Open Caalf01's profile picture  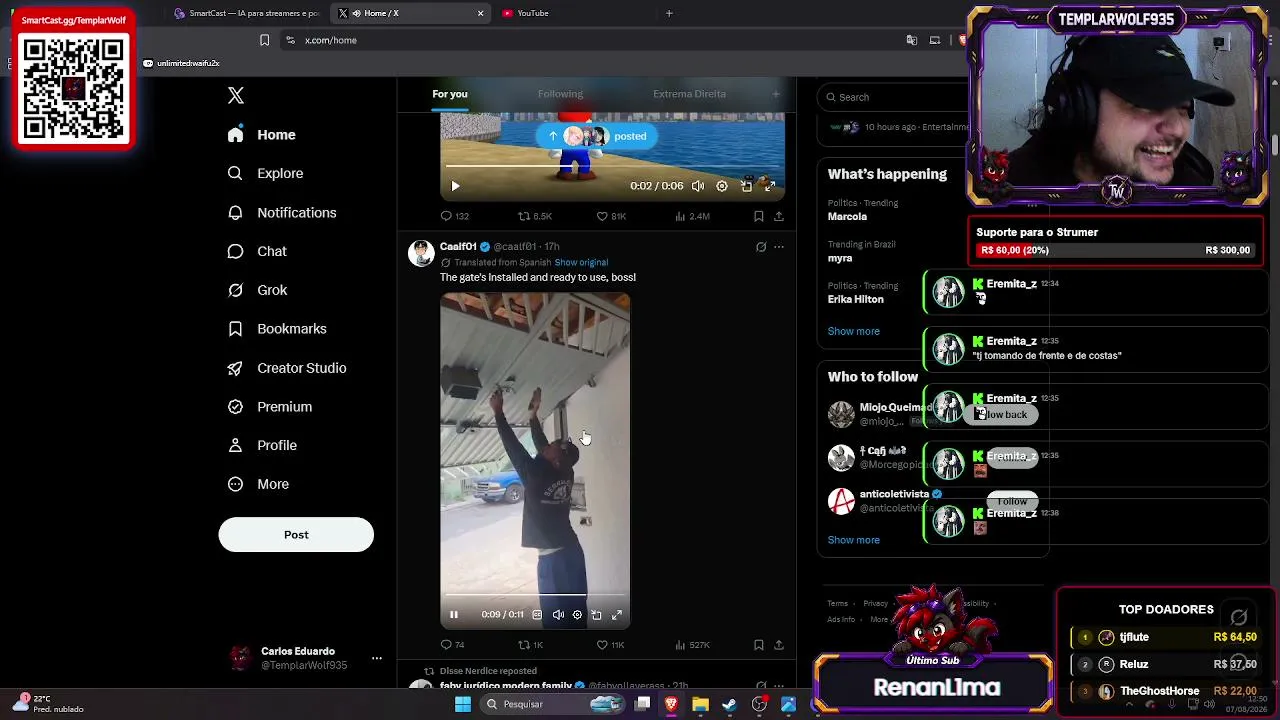(421, 252)
